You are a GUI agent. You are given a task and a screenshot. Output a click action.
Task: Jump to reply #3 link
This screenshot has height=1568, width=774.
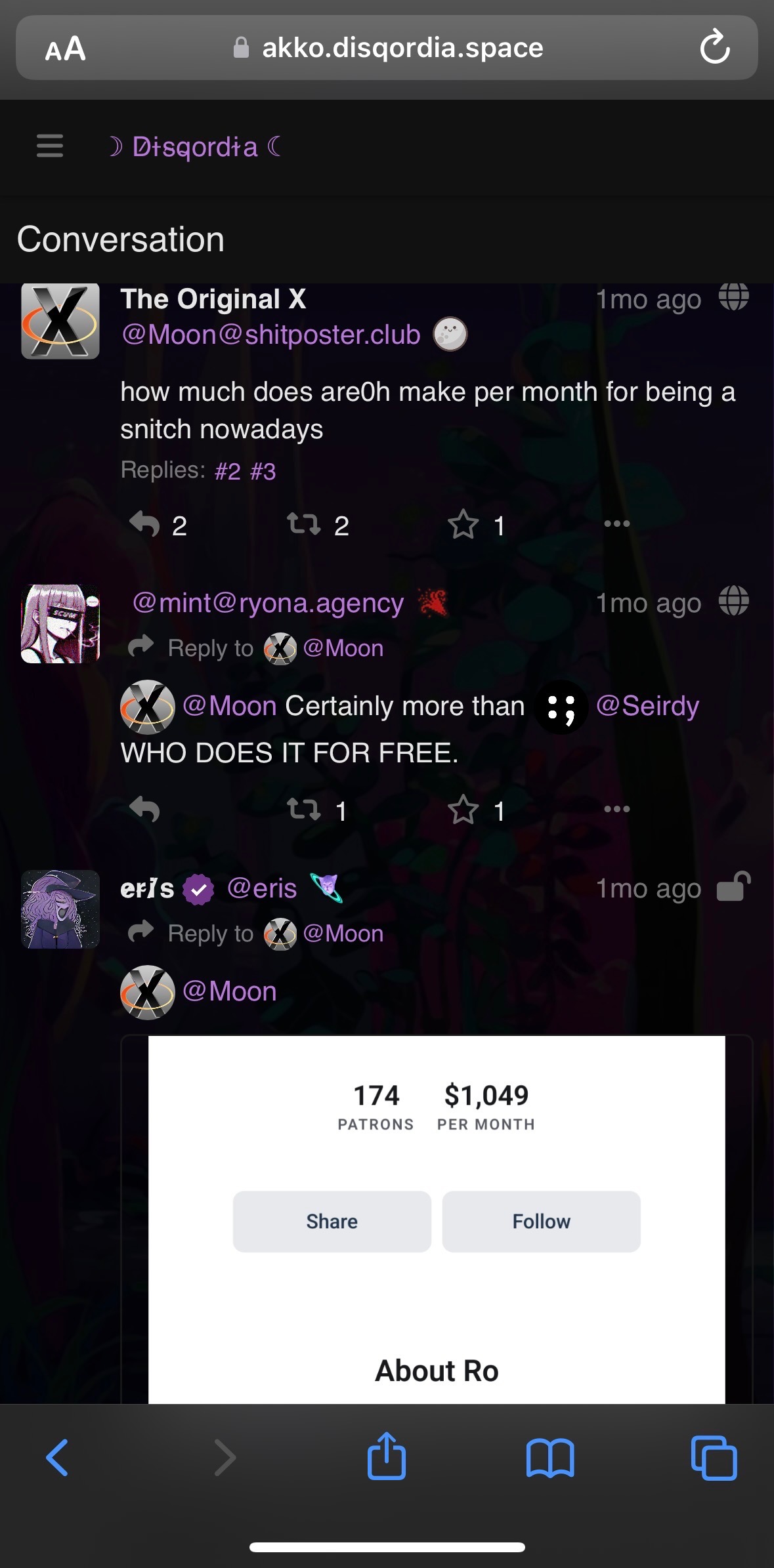[x=263, y=471]
